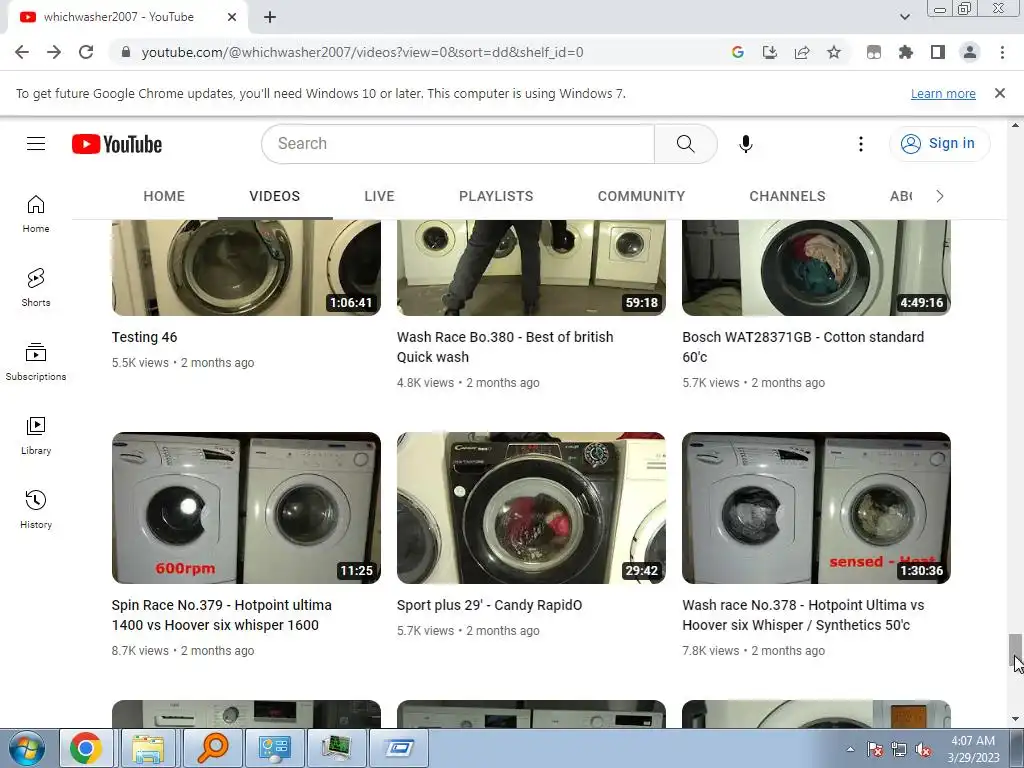Viewport: 1024px width, 768px height.
Task: Open the COMMUNITY channel tab
Action: tap(641, 196)
